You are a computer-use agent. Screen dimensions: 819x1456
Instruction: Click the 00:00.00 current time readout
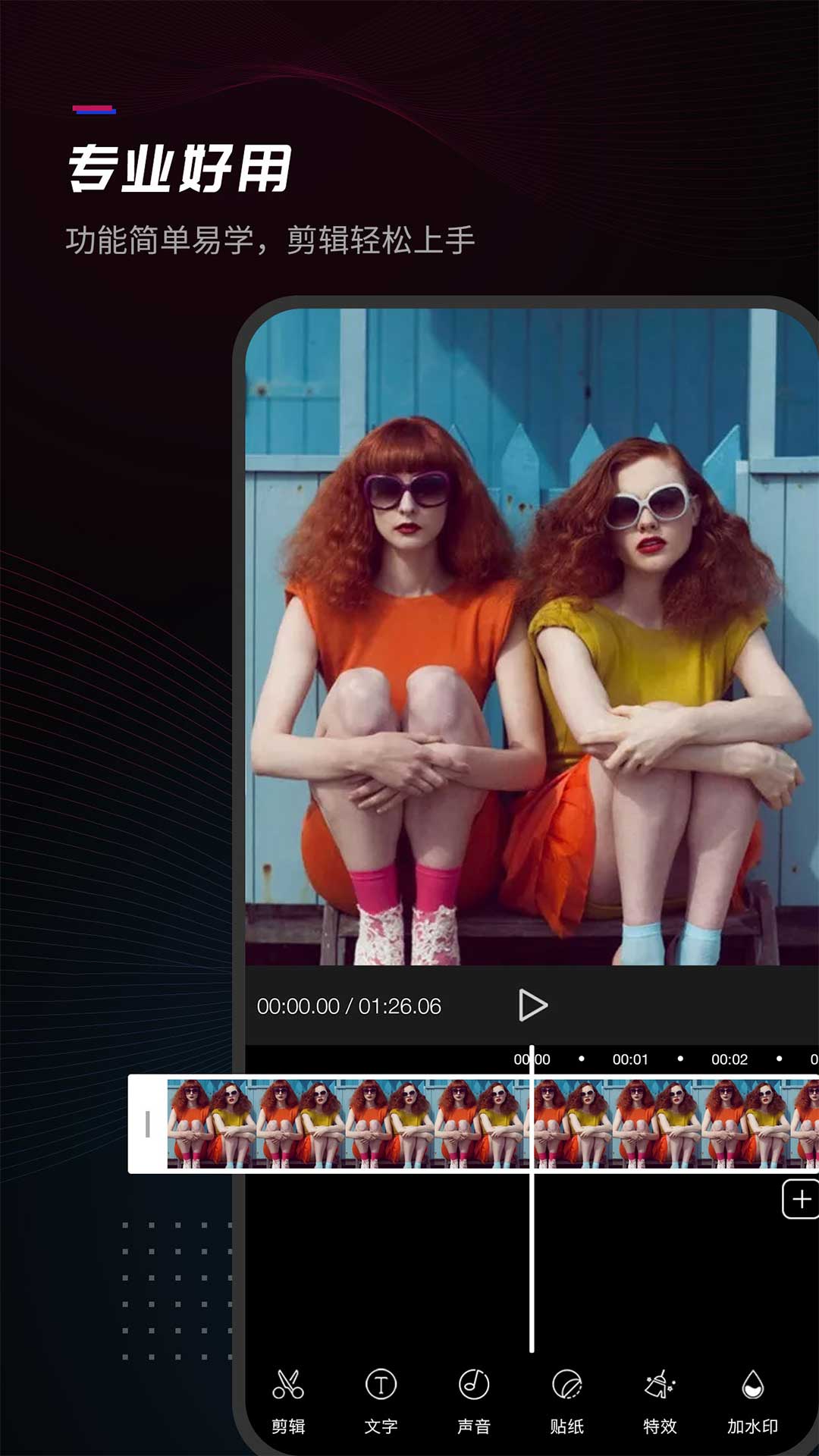tap(298, 1006)
